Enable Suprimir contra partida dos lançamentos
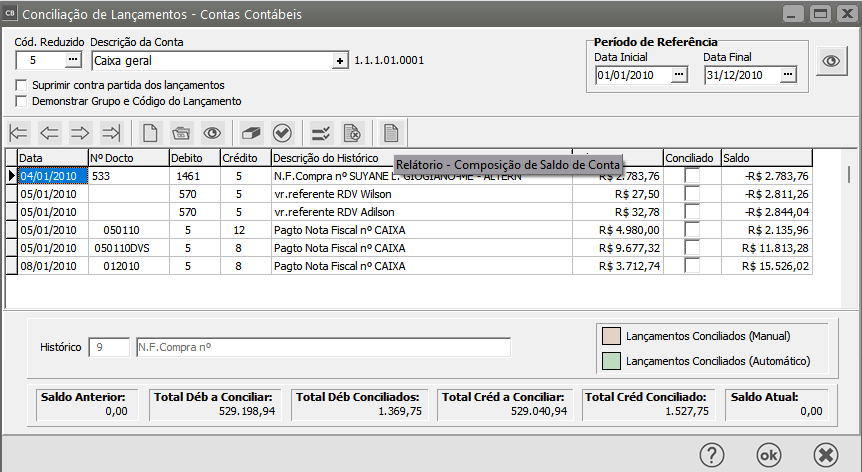Image resolution: width=862 pixels, height=472 pixels. pyautogui.click(x=22, y=85)
